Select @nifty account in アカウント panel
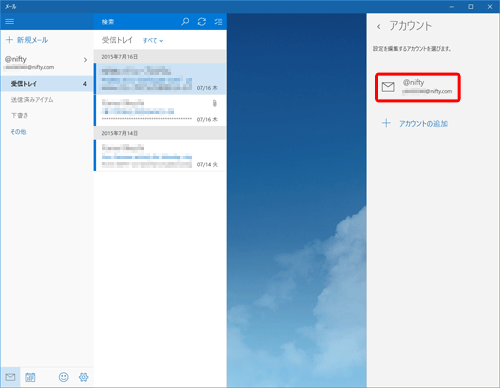The height and width of the screenshot is (388, 500). (x=418, y=87)
